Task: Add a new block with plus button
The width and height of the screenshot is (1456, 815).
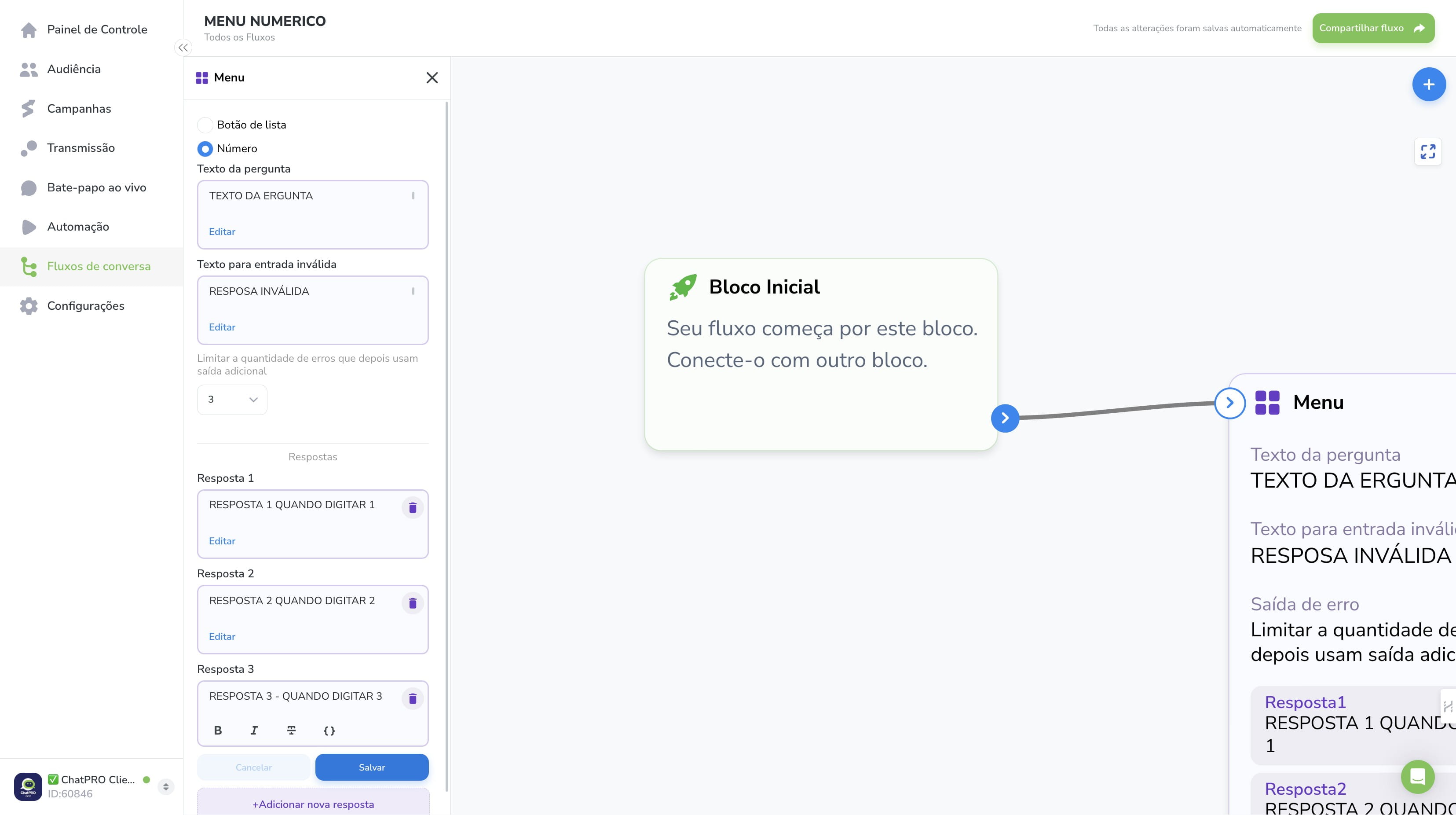Action: [x=1428, y=84]
